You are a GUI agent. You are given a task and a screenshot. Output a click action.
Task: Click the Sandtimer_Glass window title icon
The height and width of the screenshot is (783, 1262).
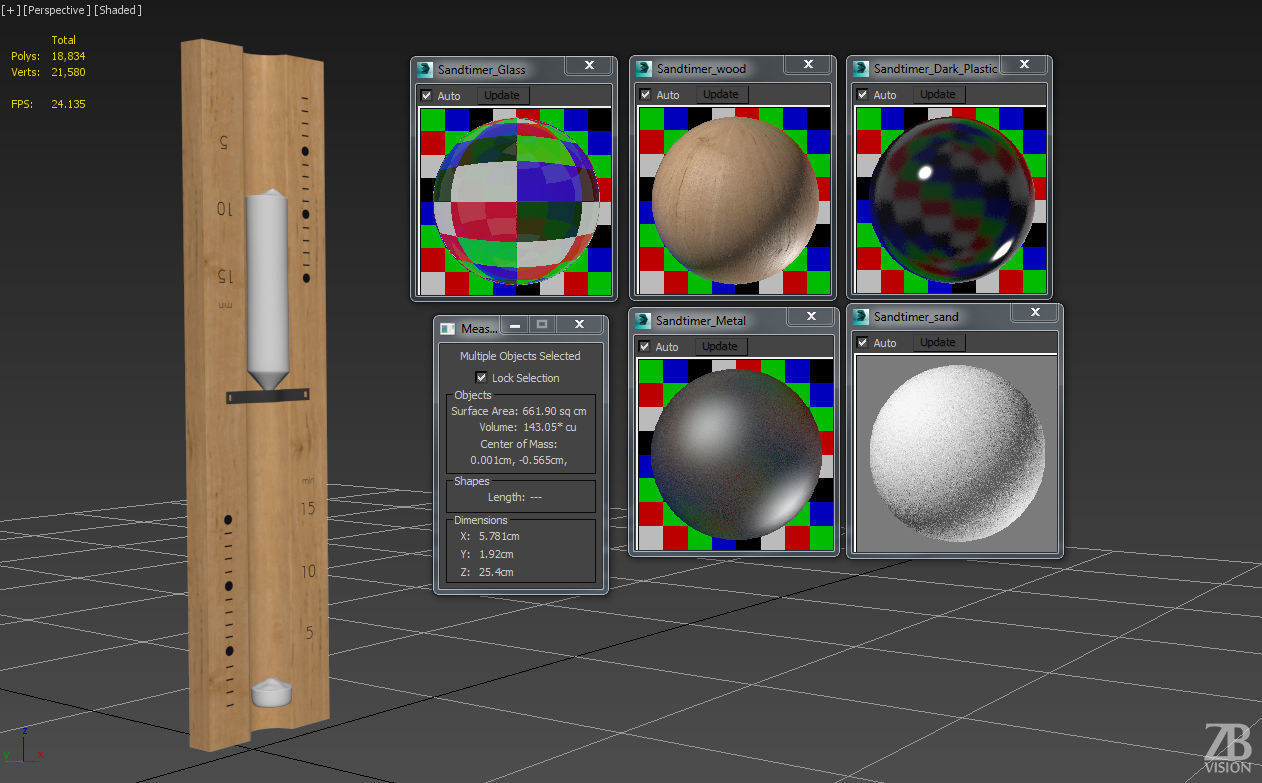click(425, 69)
